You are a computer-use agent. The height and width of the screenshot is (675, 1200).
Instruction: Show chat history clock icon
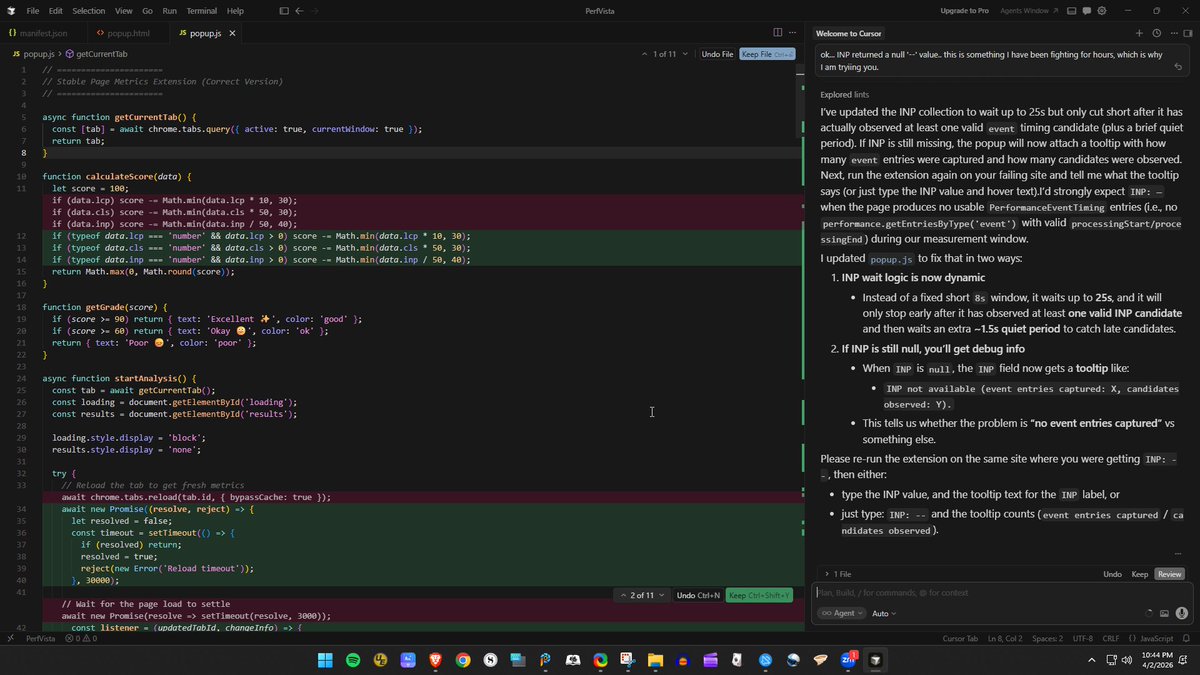(x=1156, y=32)
